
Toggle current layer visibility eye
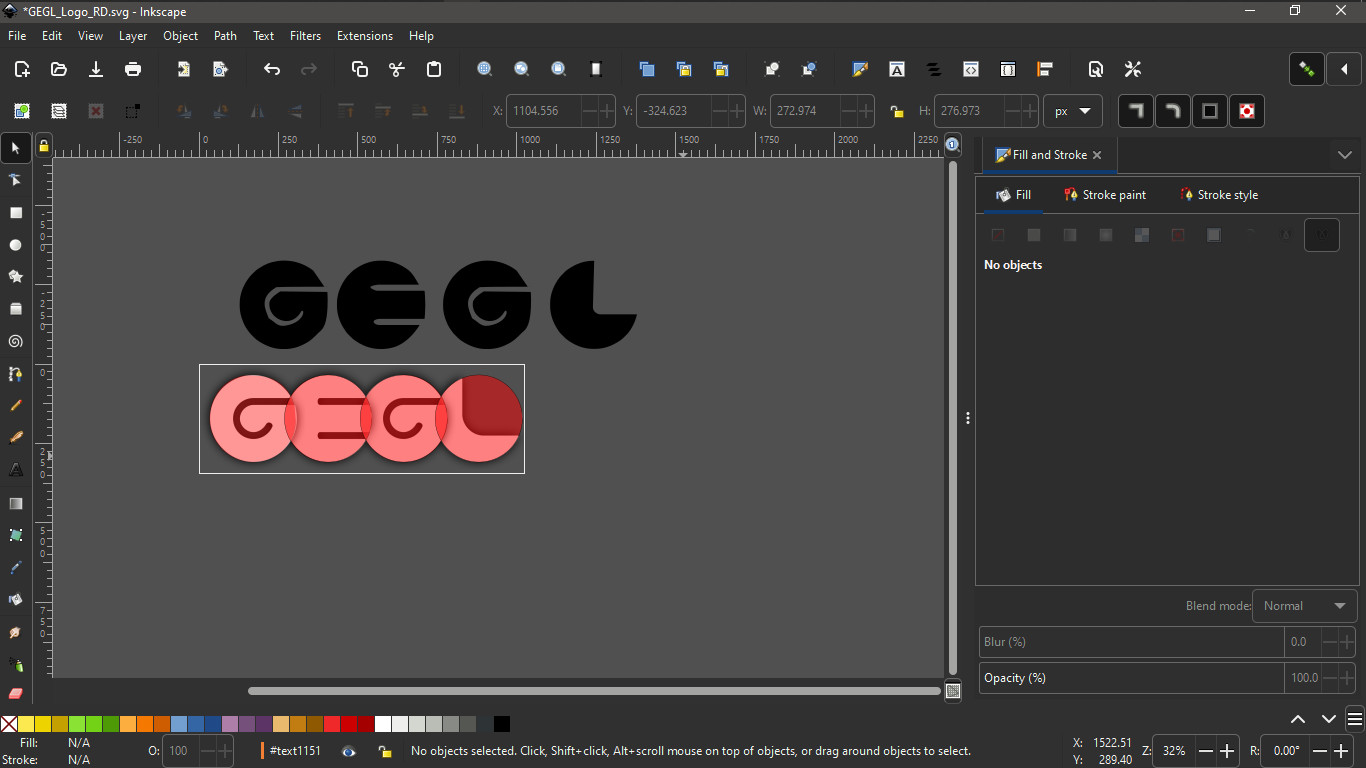click(x=348, y=751)
